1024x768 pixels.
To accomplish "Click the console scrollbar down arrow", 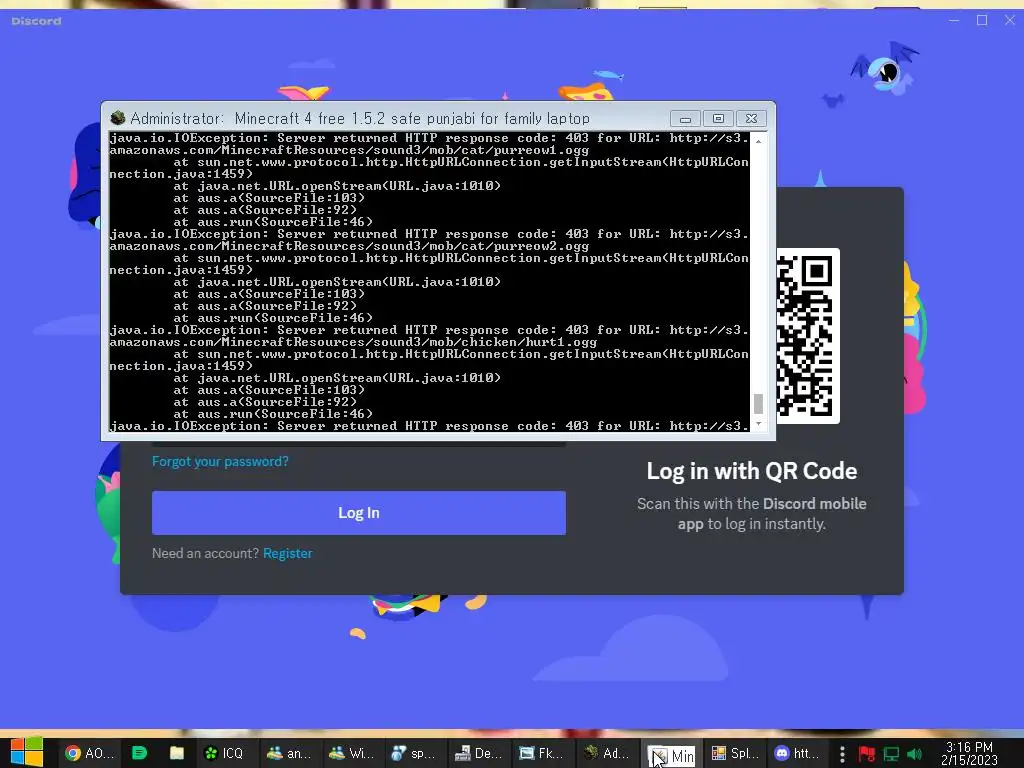I will click(x=758, y=424).
